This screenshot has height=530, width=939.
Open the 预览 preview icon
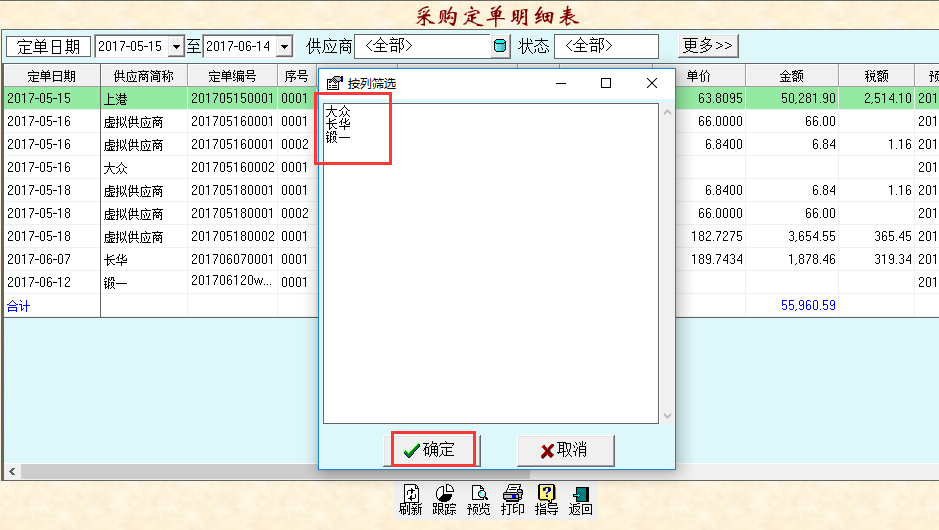click(478, 499)
